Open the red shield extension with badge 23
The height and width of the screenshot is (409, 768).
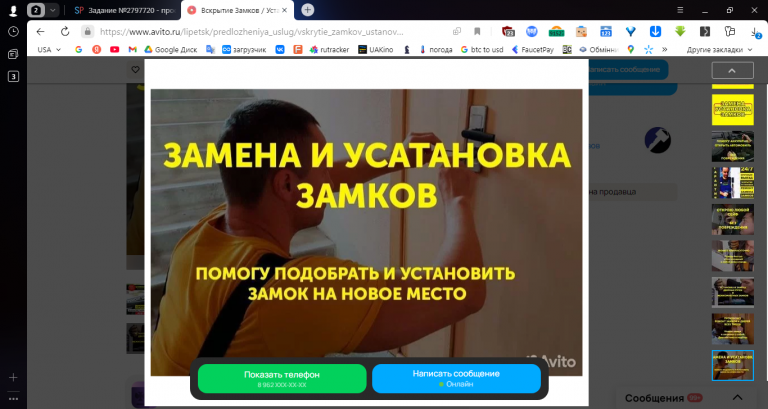click(x=508, y=31)
